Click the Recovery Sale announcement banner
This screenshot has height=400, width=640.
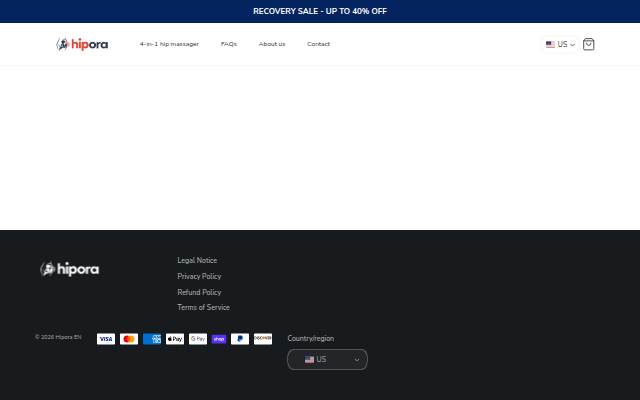tap(320, 11)
